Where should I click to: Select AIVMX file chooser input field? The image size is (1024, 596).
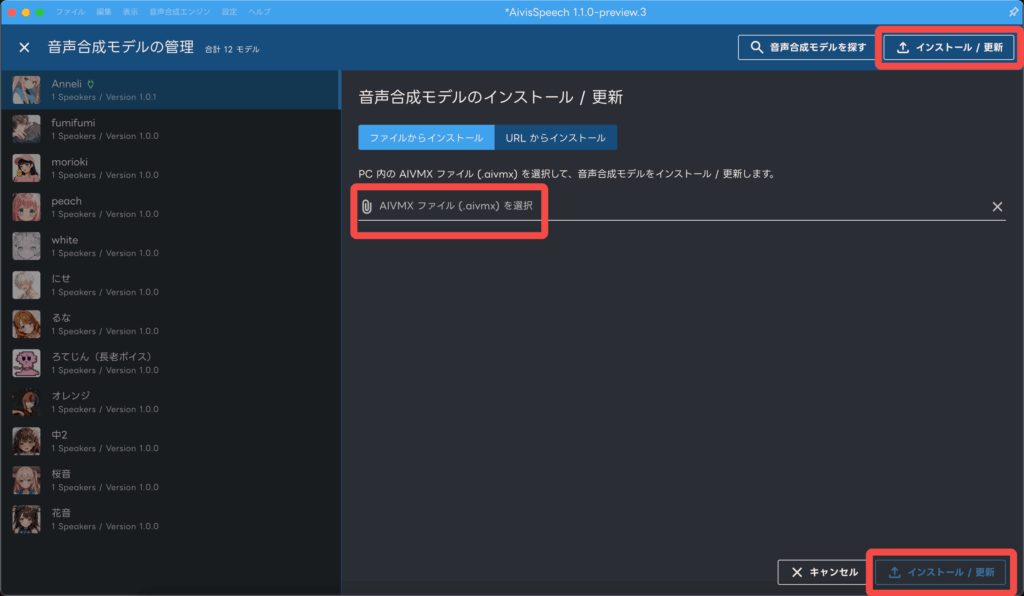click(x=682, y=206)
